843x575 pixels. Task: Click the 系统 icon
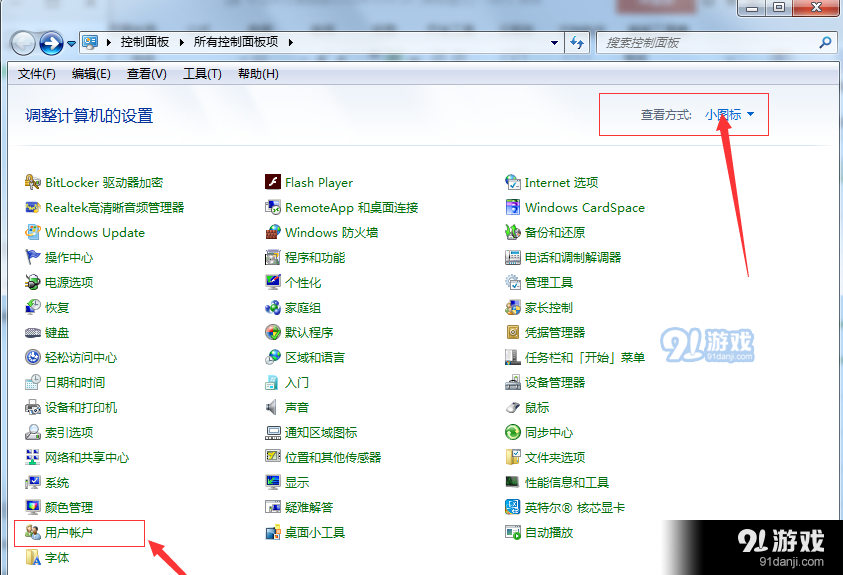(33, 482)
